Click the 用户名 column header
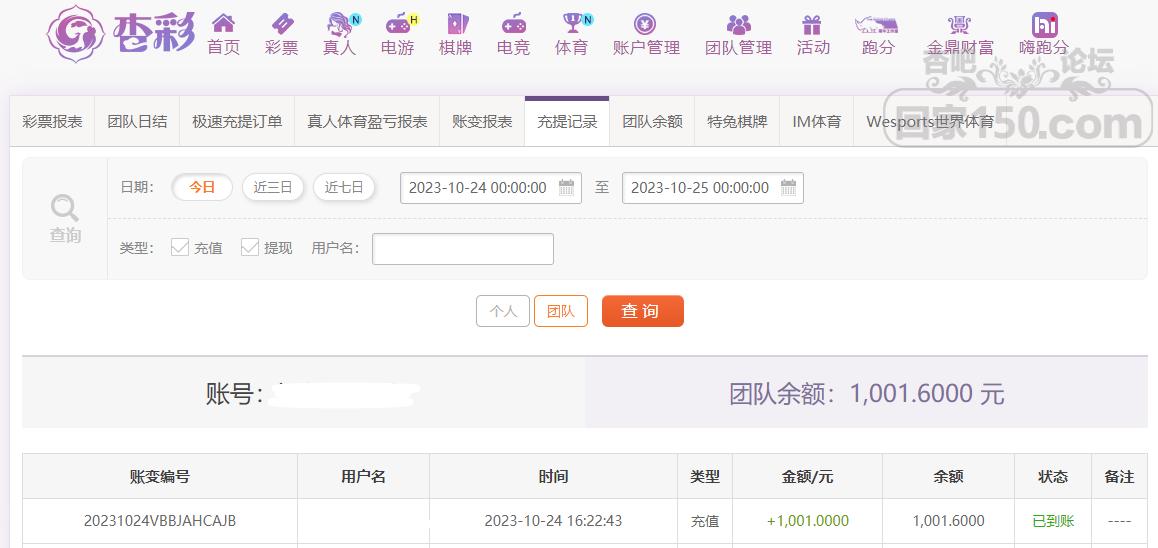The image size is (1158, 548). click(x=363, y=476)
